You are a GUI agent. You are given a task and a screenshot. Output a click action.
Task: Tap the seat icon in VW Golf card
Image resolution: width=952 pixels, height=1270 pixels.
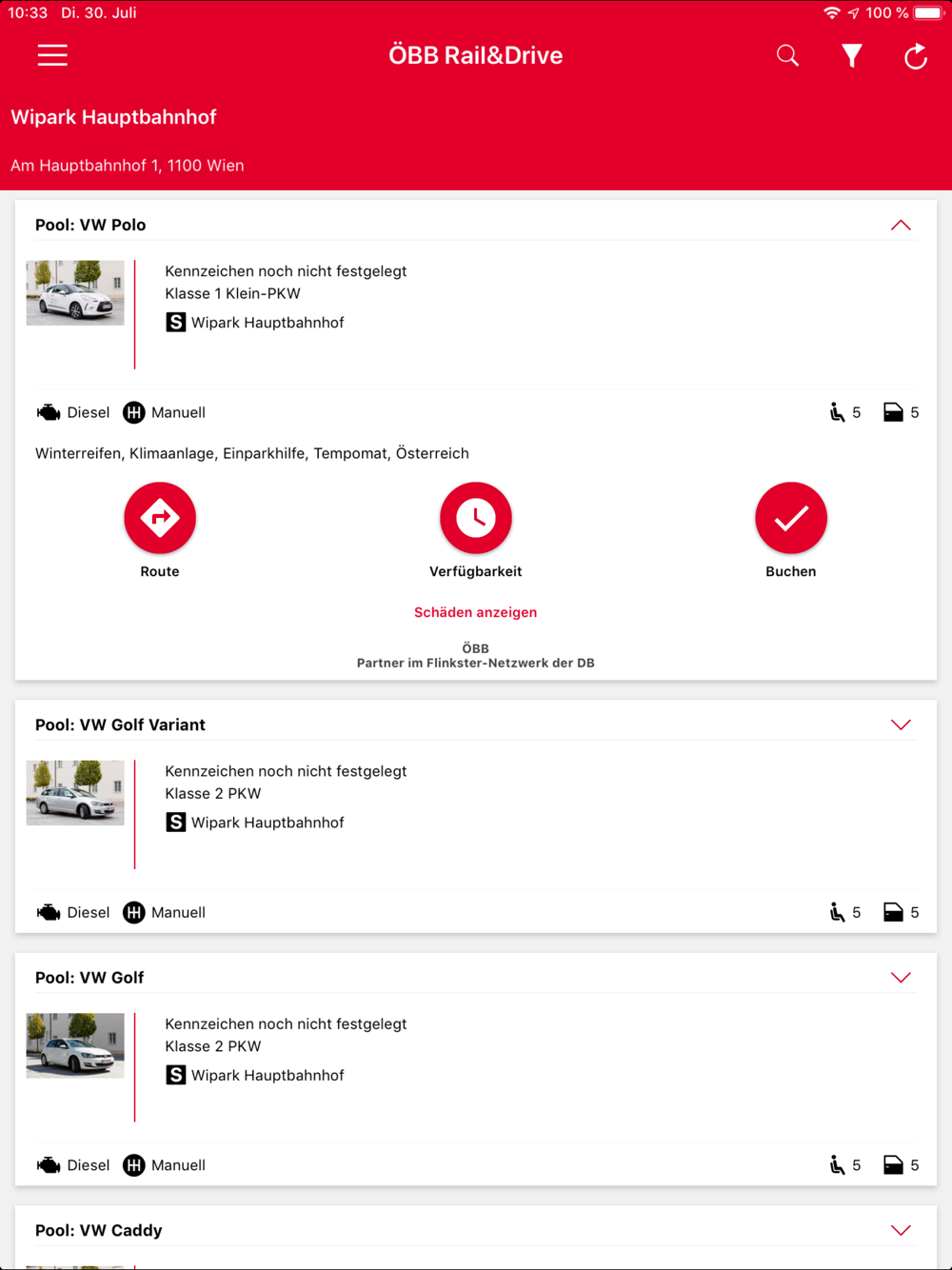click(x=837, y=1165)
